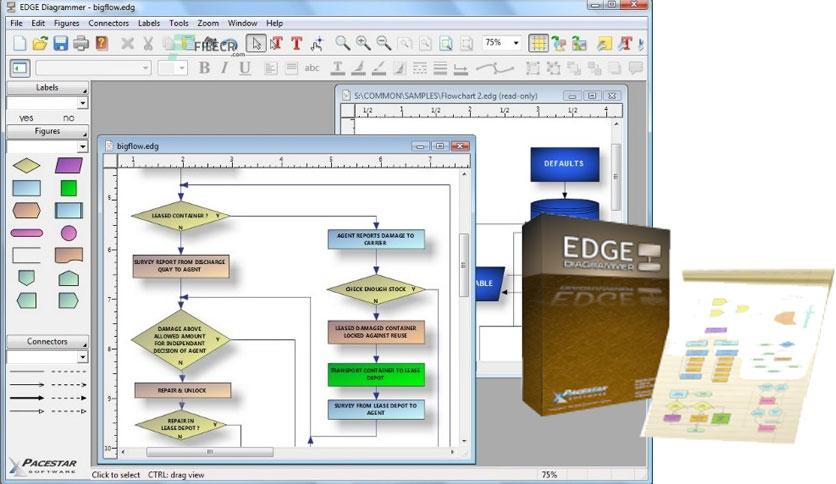Select the yellow diamond decision figure
This screenshot has width=836, height=484.
click(26, 165)
